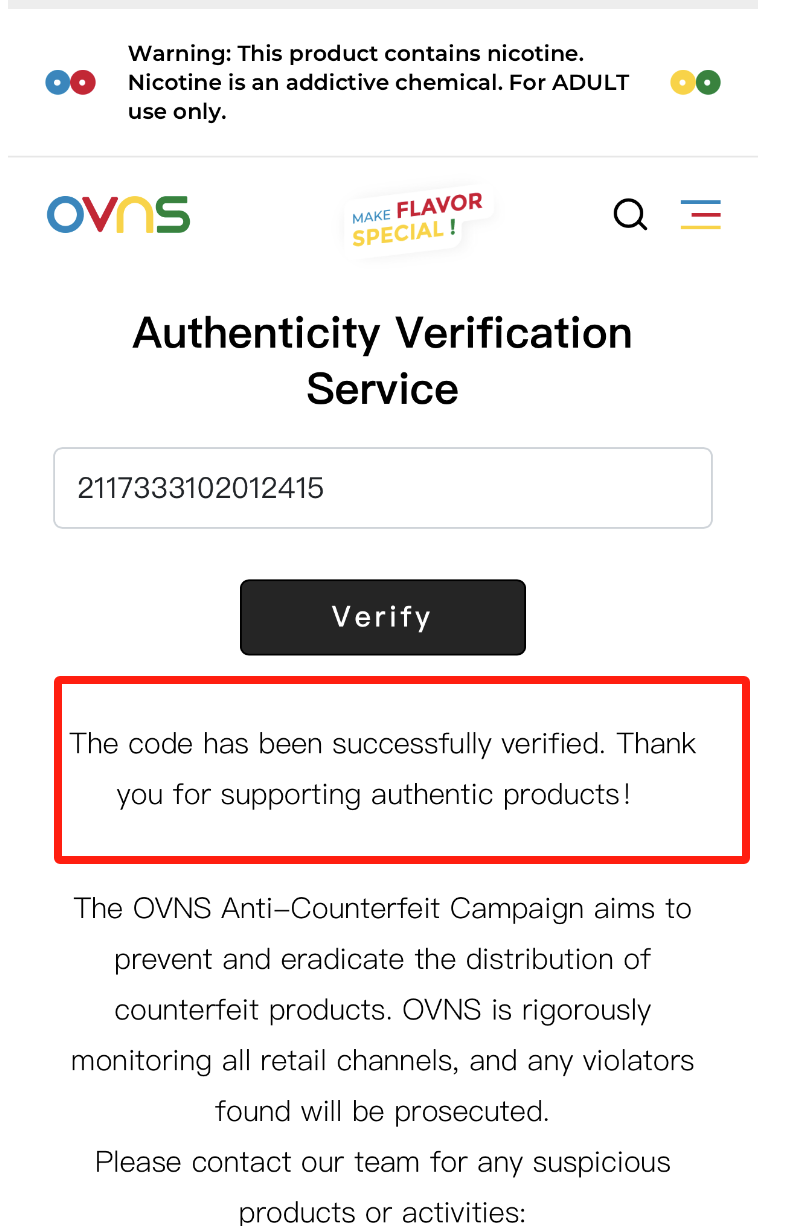
Task: Click the Make Flavor Special badge
Action: pyautogui.click(x=417, y=220)
